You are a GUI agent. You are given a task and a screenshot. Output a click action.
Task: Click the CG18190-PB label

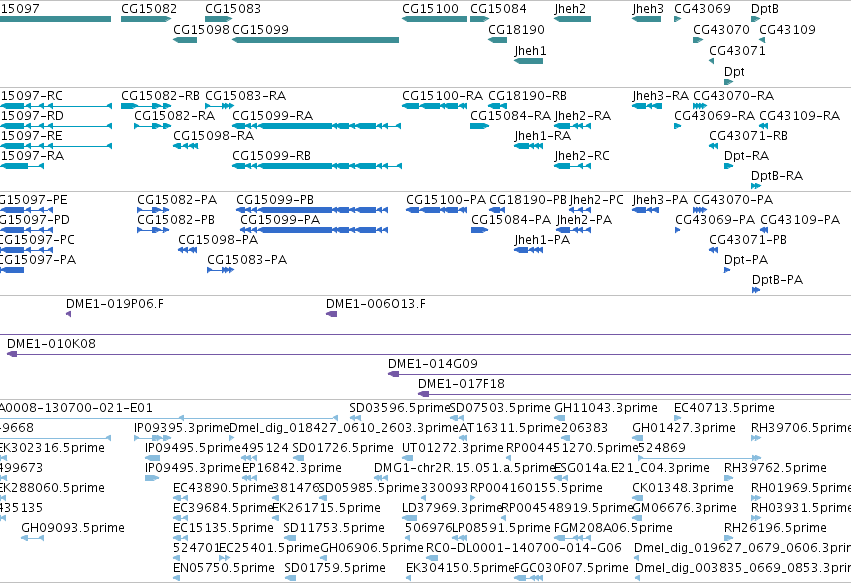(528, 200)
